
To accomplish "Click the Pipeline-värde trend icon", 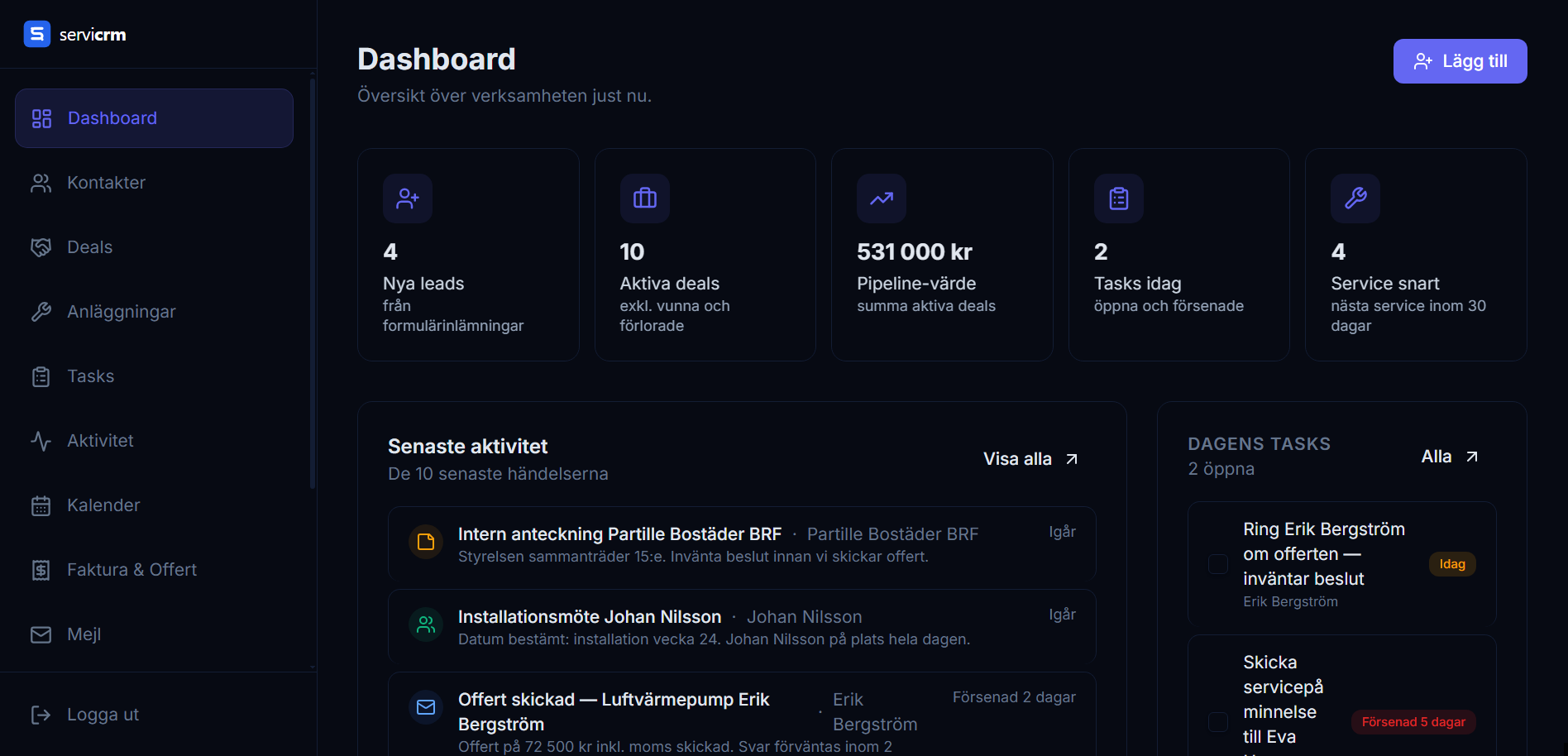I will pos(882,199).
